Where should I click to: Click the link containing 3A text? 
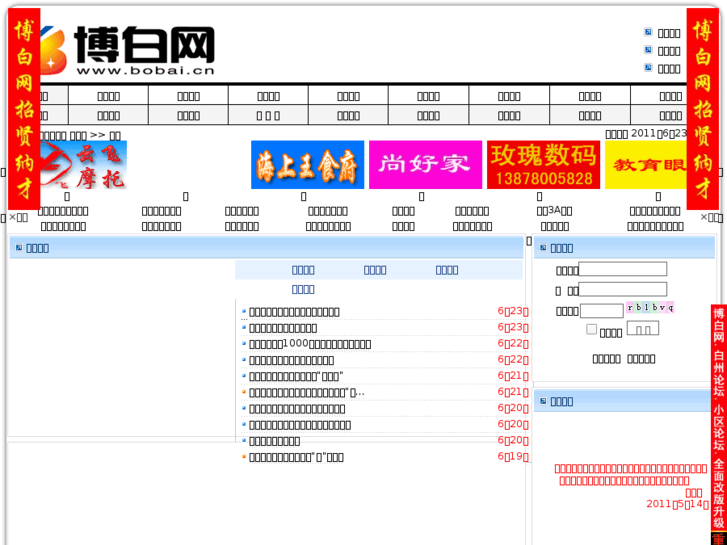pyautogui.click(x=555, y=211)
